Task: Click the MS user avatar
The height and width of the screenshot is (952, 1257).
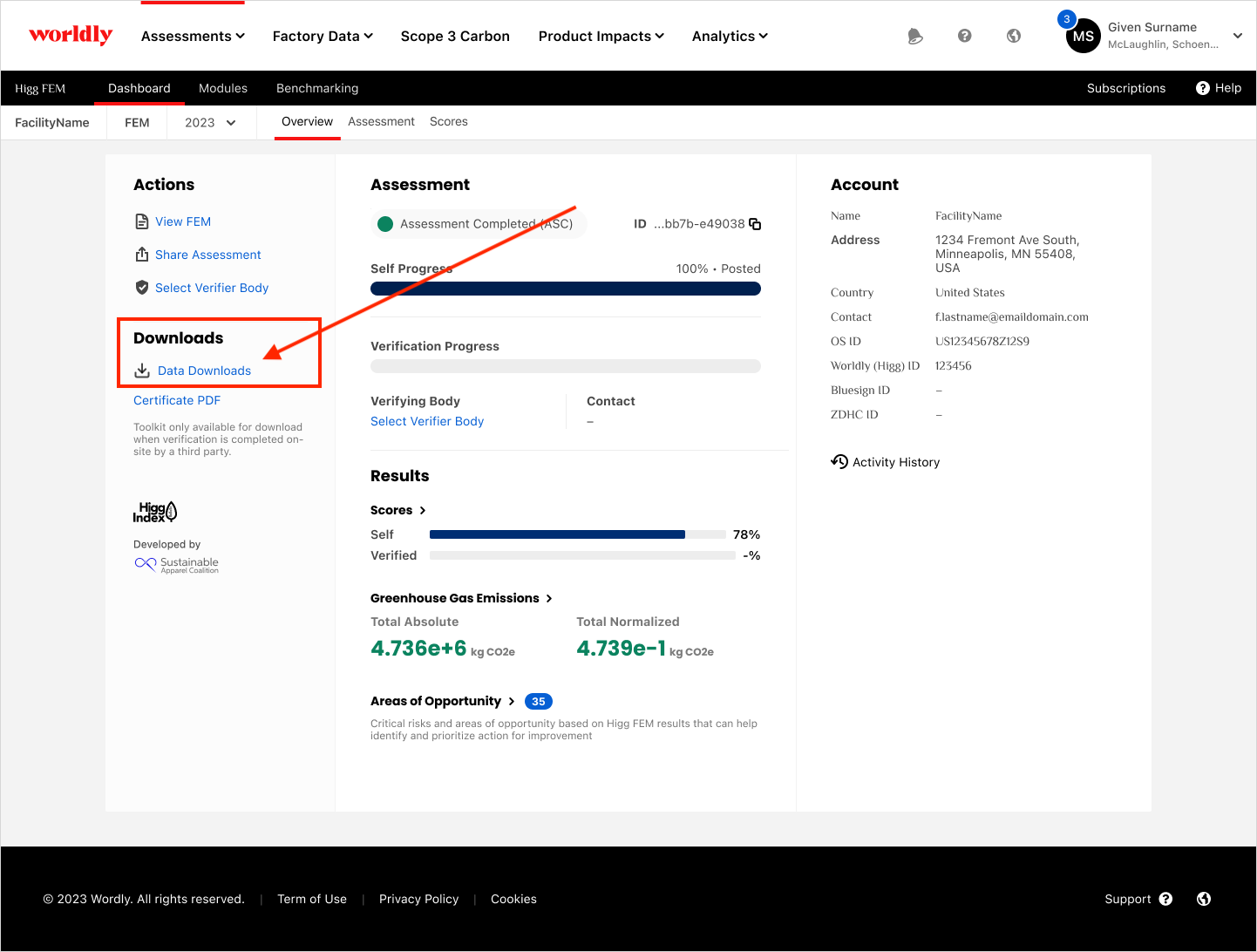Action: click(x=1083, y=36)
